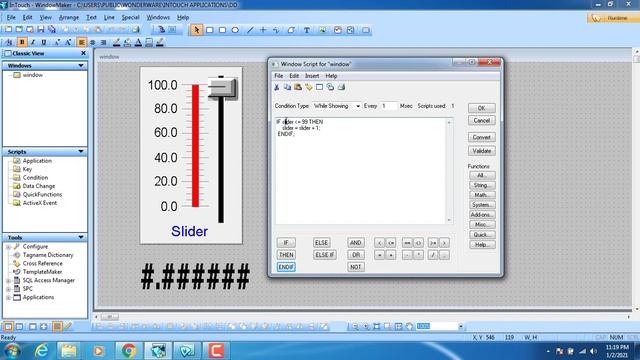Insert the AND operator
Screen dimensions: 640x360
tap(356, 242)
